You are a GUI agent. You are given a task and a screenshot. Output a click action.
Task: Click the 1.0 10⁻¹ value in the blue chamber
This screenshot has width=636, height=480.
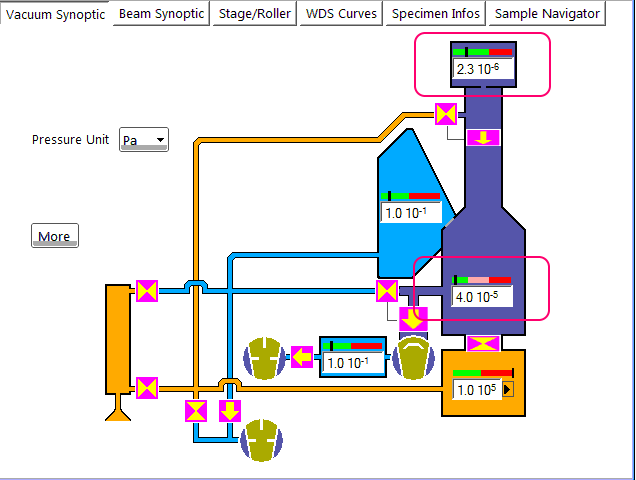pyautogui.click(x=410, y=213)
